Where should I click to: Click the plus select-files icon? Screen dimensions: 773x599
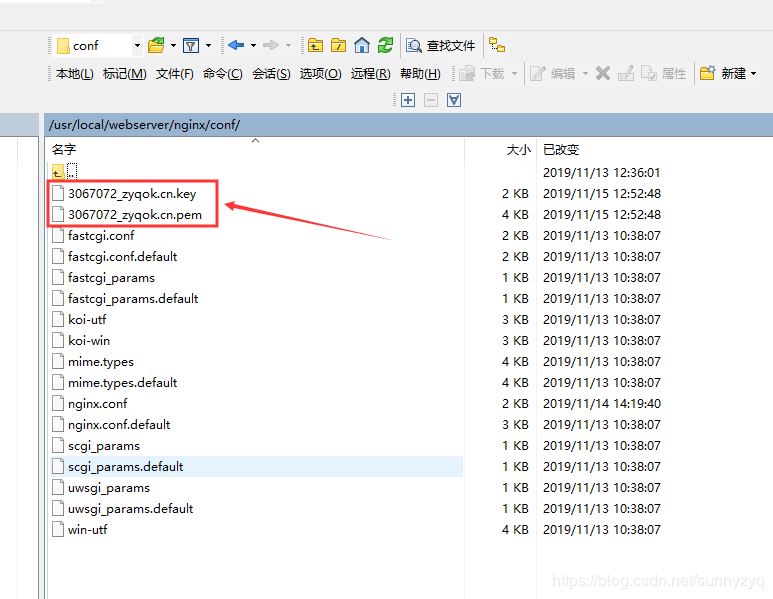(x=408, y=100)
